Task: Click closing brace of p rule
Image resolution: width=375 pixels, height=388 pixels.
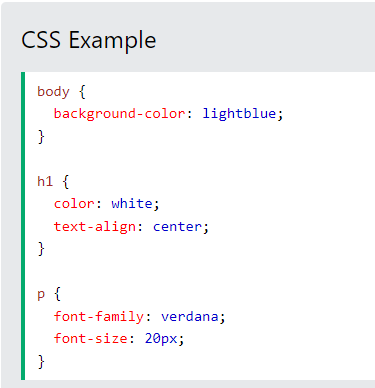Action: [x=41, y=362]
